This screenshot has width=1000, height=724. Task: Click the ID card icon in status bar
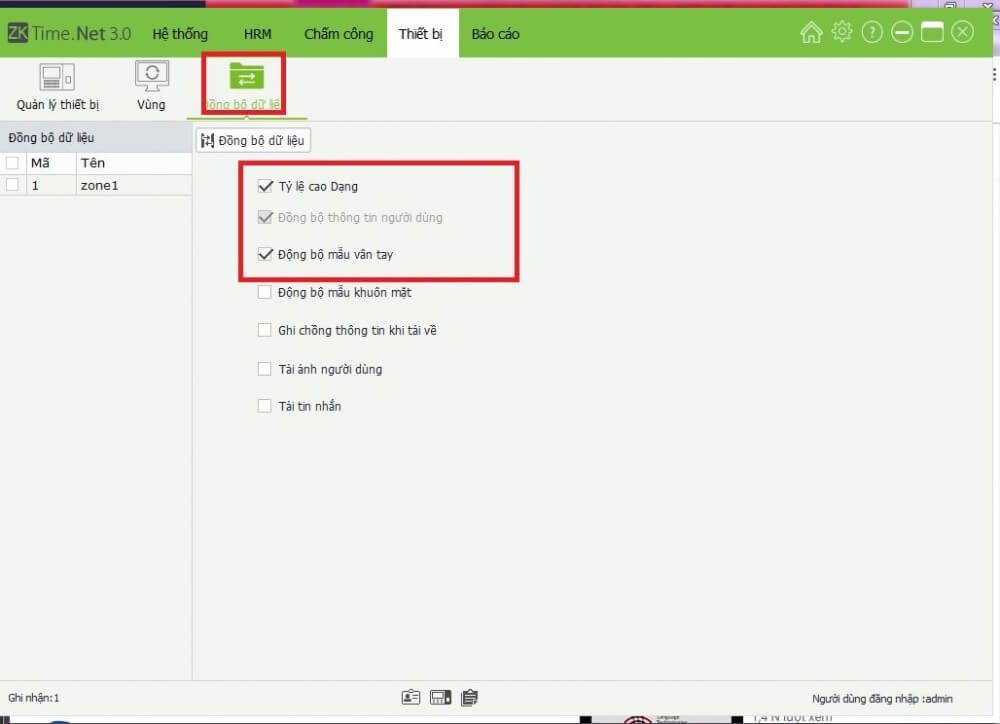(x=411, y=697)
